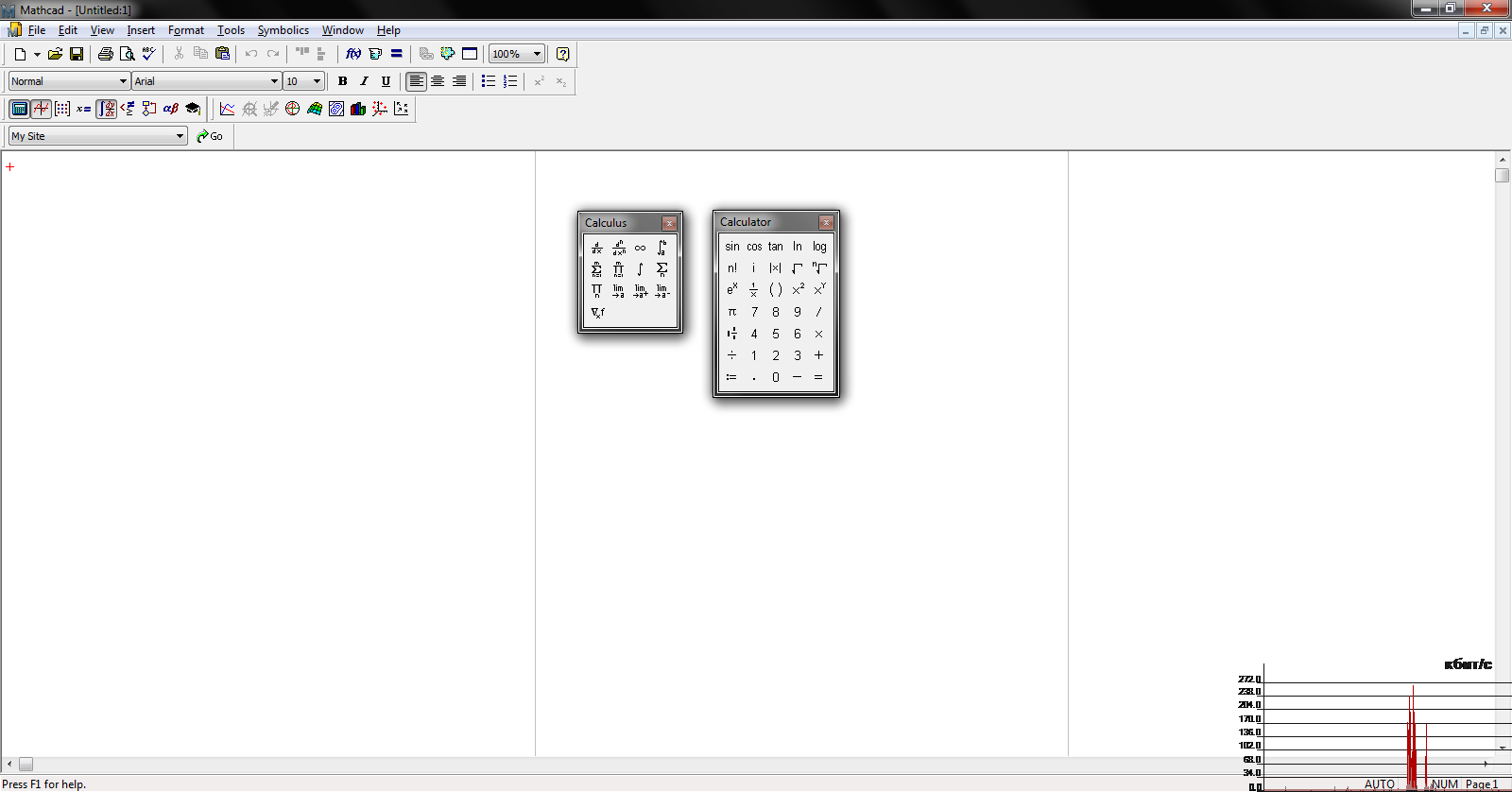Insert infinity symbol from Calculus palette
Image resolution: width=1512 pixels, height=792 pixels.
point(641,248)
